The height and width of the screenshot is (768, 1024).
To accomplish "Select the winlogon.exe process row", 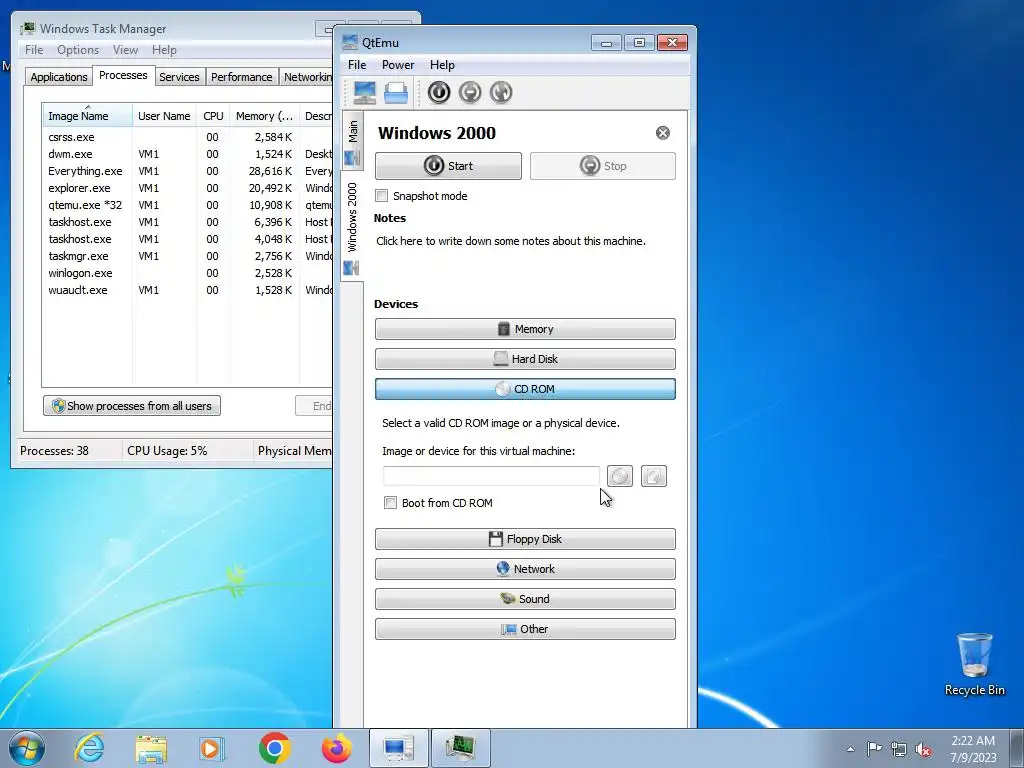I will 188,273.
